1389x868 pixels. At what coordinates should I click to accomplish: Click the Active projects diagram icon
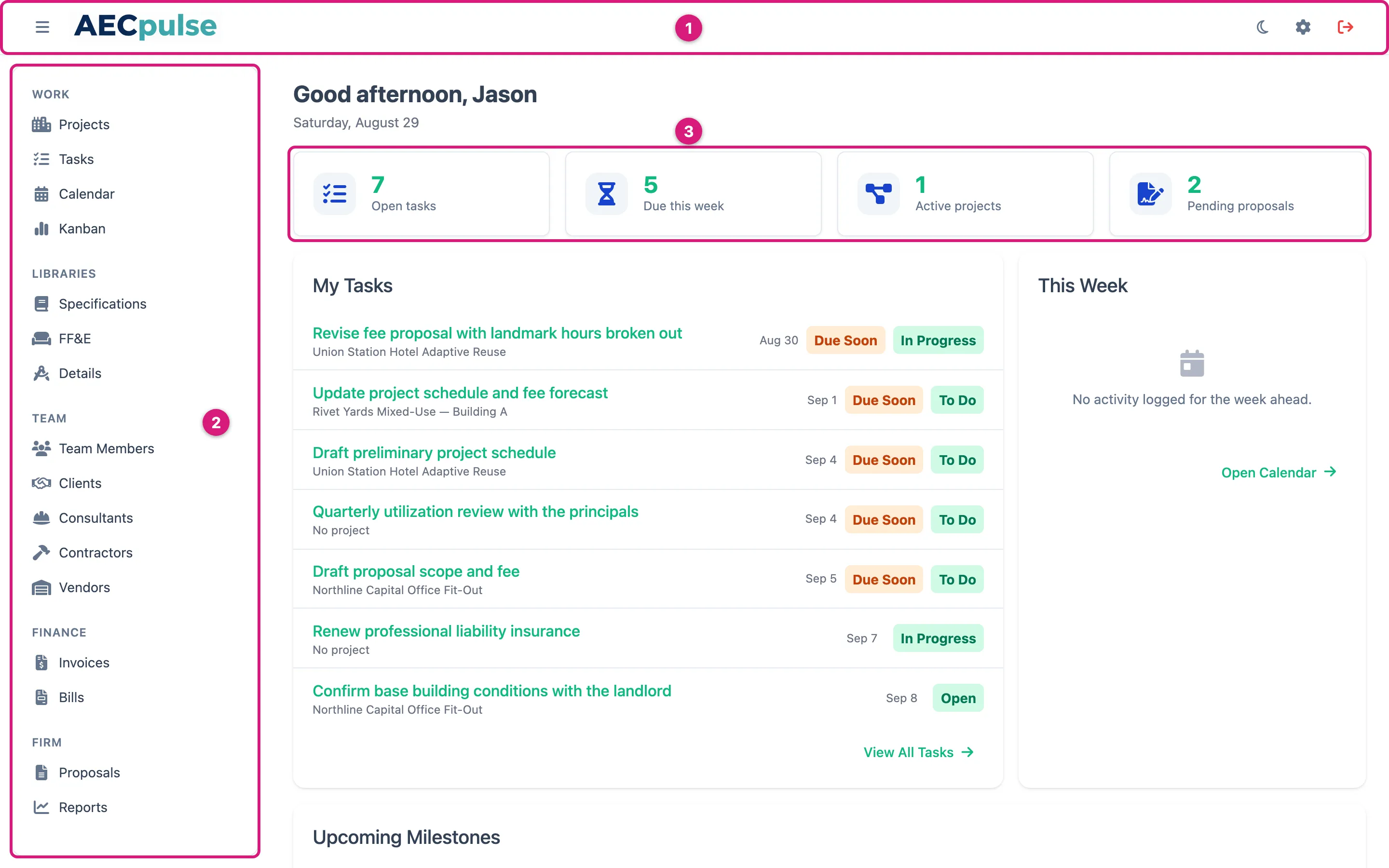(878, 194)
